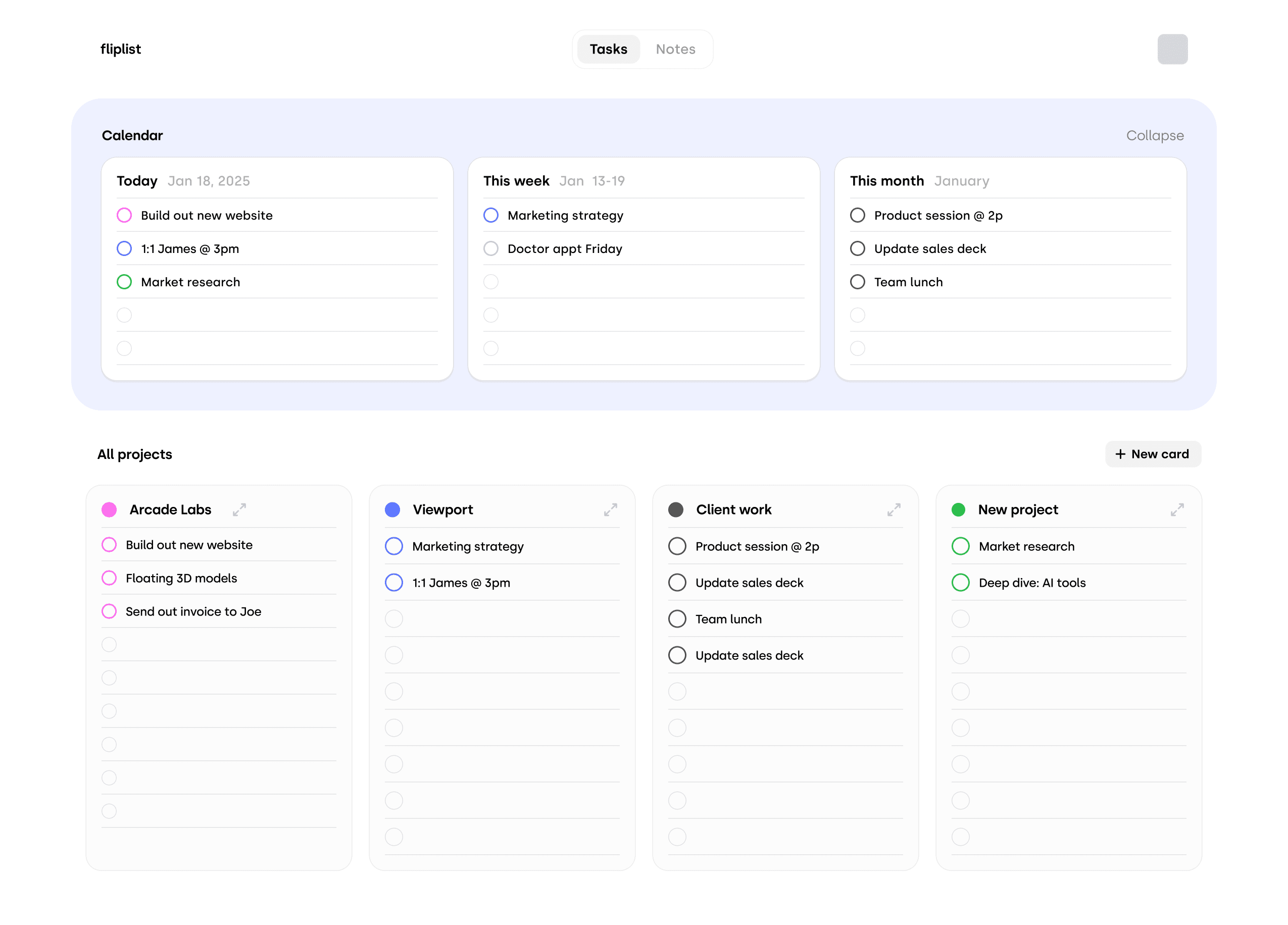The width and height of the screenshot is (1288, 925).
Task: Select the Tasks tab
Action: pyautogui.click(x=608, y=49)
